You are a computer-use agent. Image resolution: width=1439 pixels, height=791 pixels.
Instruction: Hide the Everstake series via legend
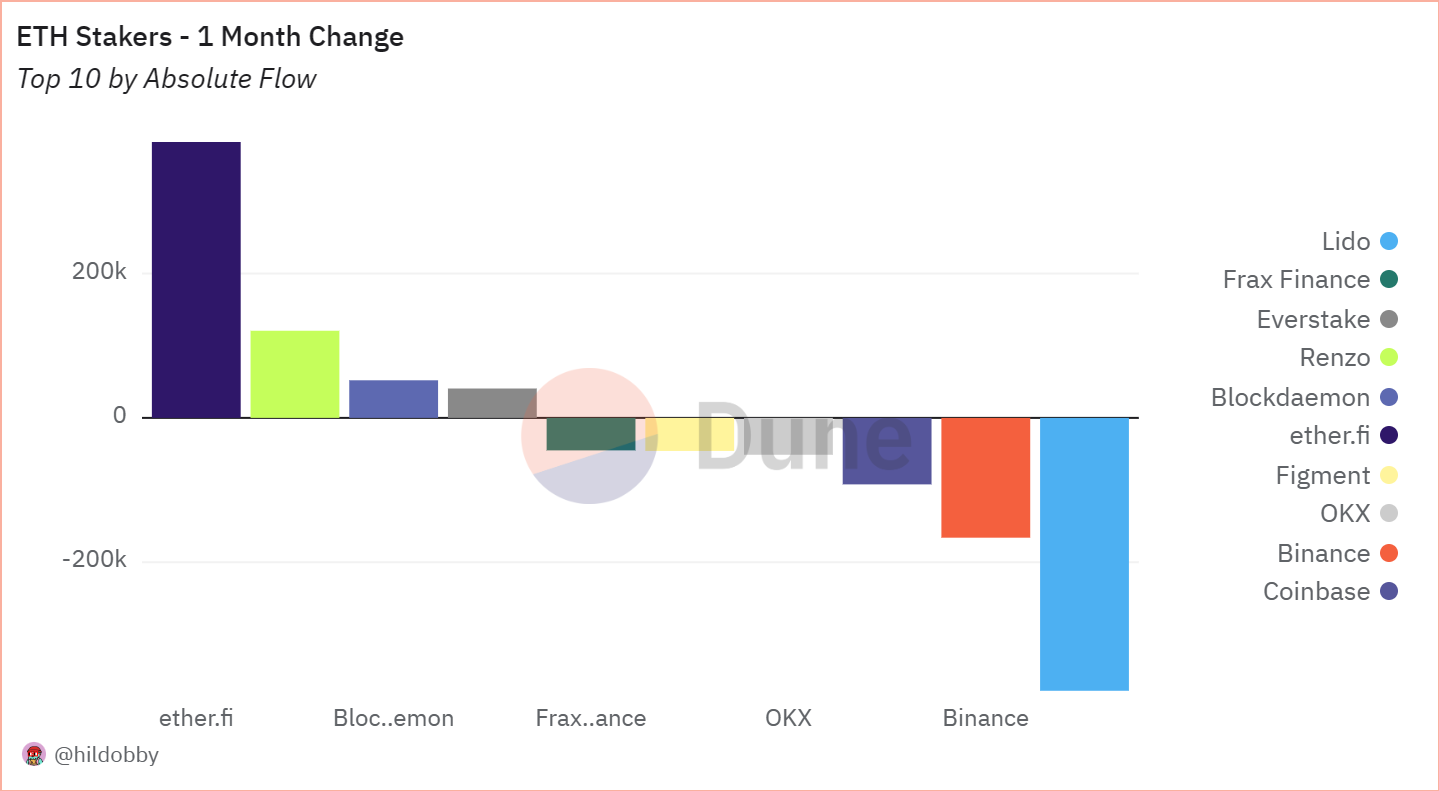(x=1313, y=320)
